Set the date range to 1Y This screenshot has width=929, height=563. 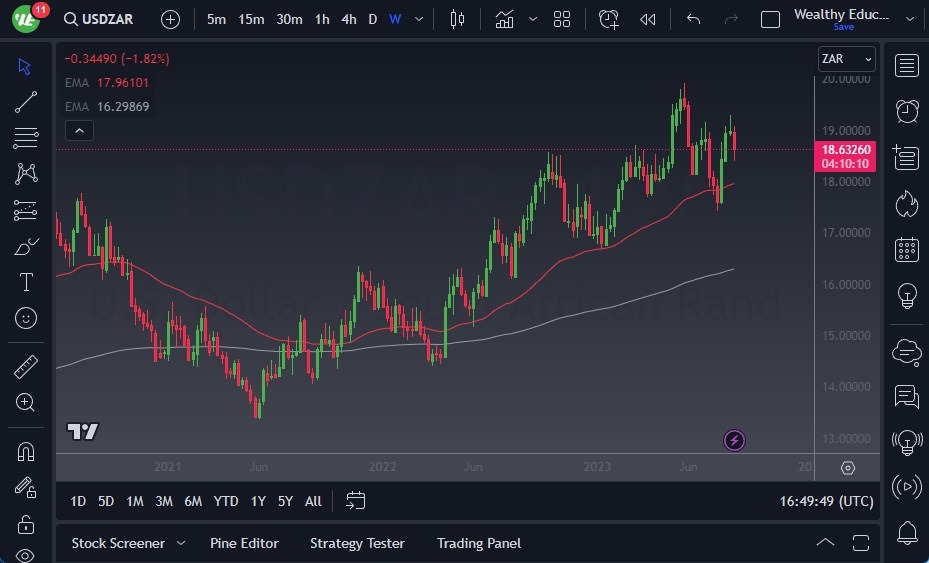click(x=258, y=501)
